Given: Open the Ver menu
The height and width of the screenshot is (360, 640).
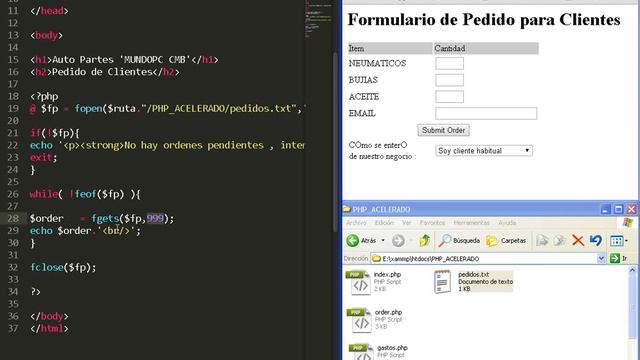Looking at the screenshot, I should coord(407,223).
